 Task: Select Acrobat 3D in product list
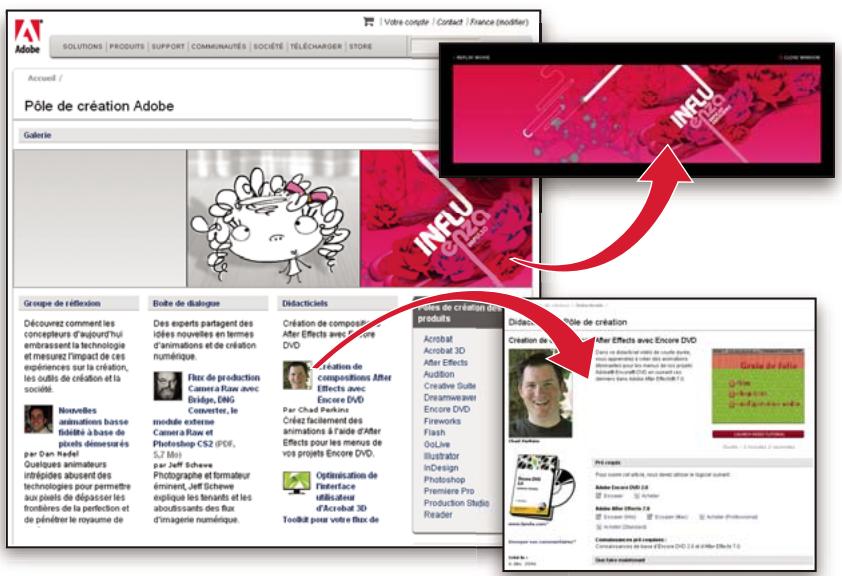pos(444,351)
